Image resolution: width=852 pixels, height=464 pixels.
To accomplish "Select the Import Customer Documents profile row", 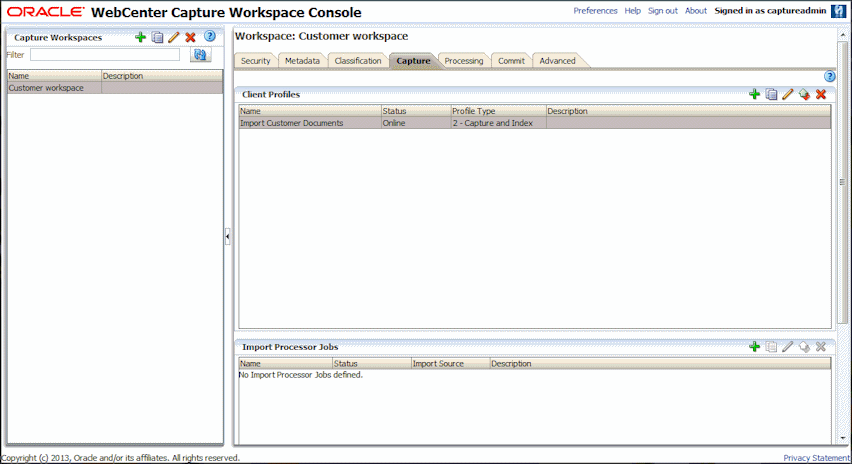I will coord(535,123).
